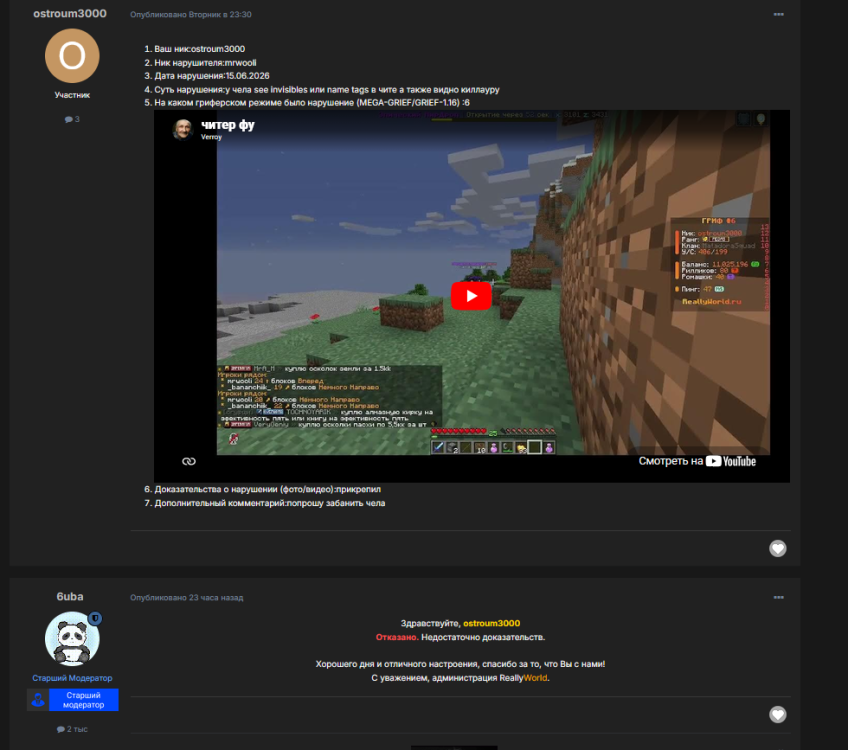Click the copy link icon in video
This screenshot has height=750, width=848.
[189, 461]
